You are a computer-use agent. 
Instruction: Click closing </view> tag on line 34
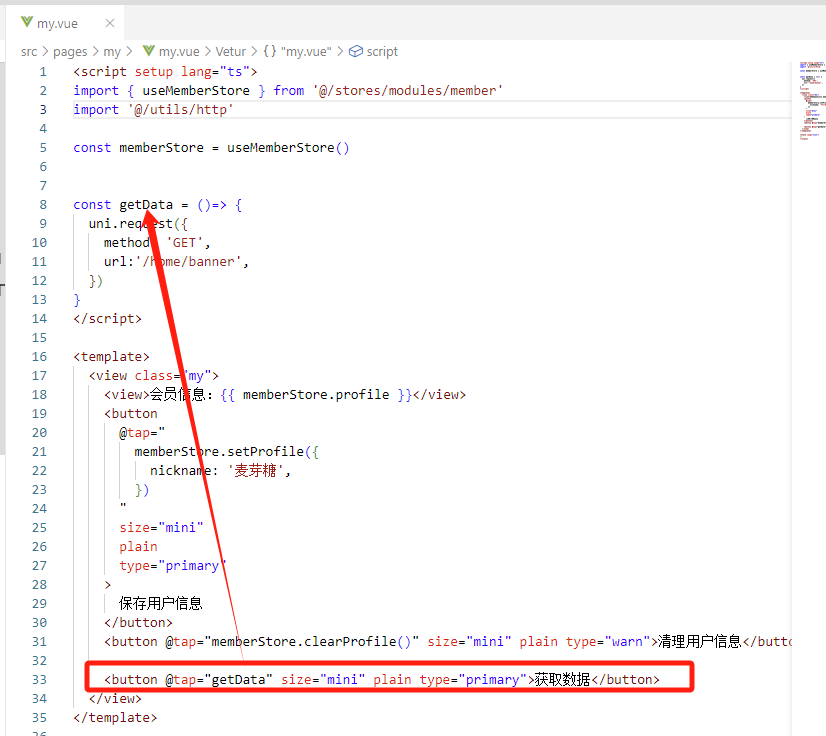115,699
